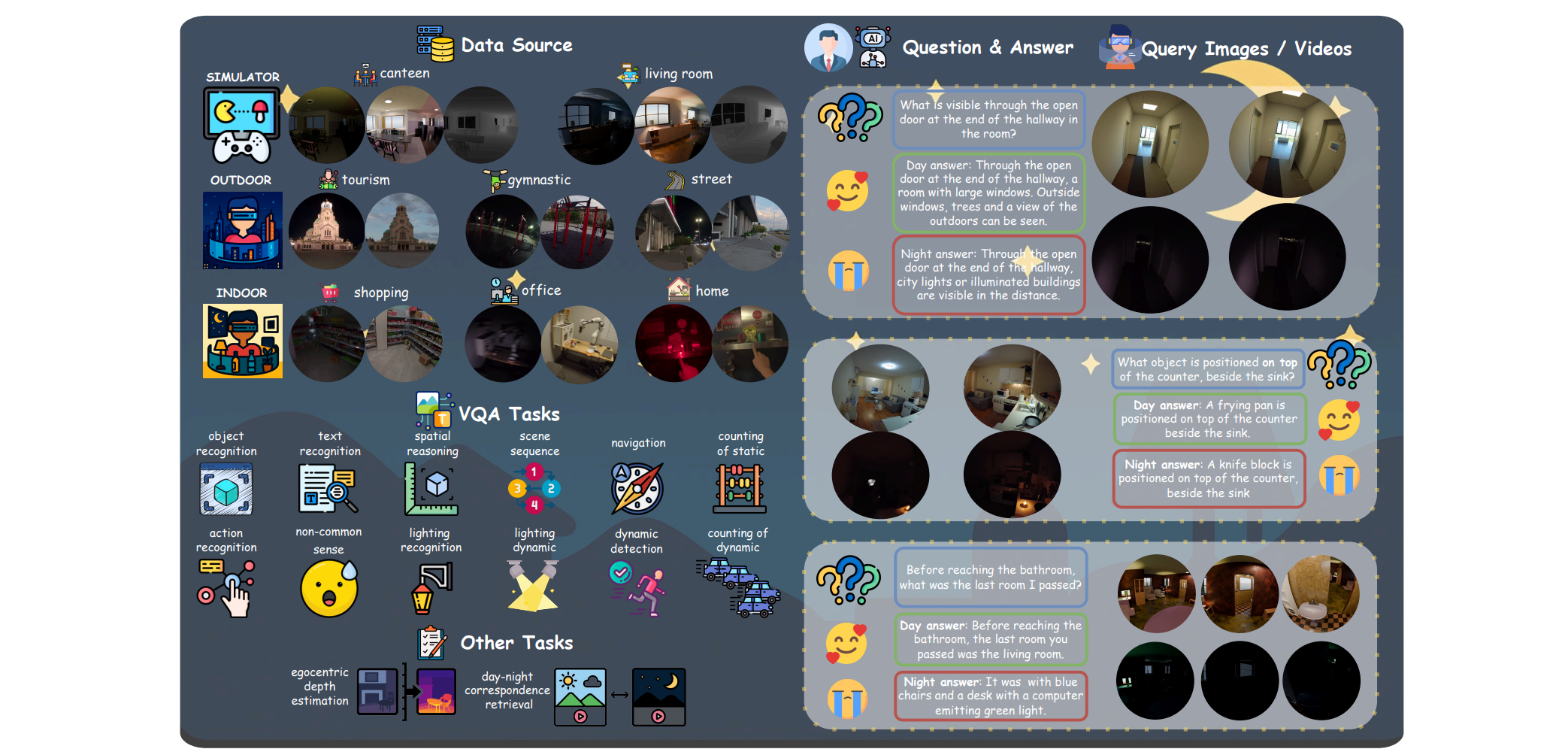Image resolution: width=1568 pixels, height=752 pixels.
Task: Select the counting of dynamic cars icon
Action: click(x=740, y=588)
